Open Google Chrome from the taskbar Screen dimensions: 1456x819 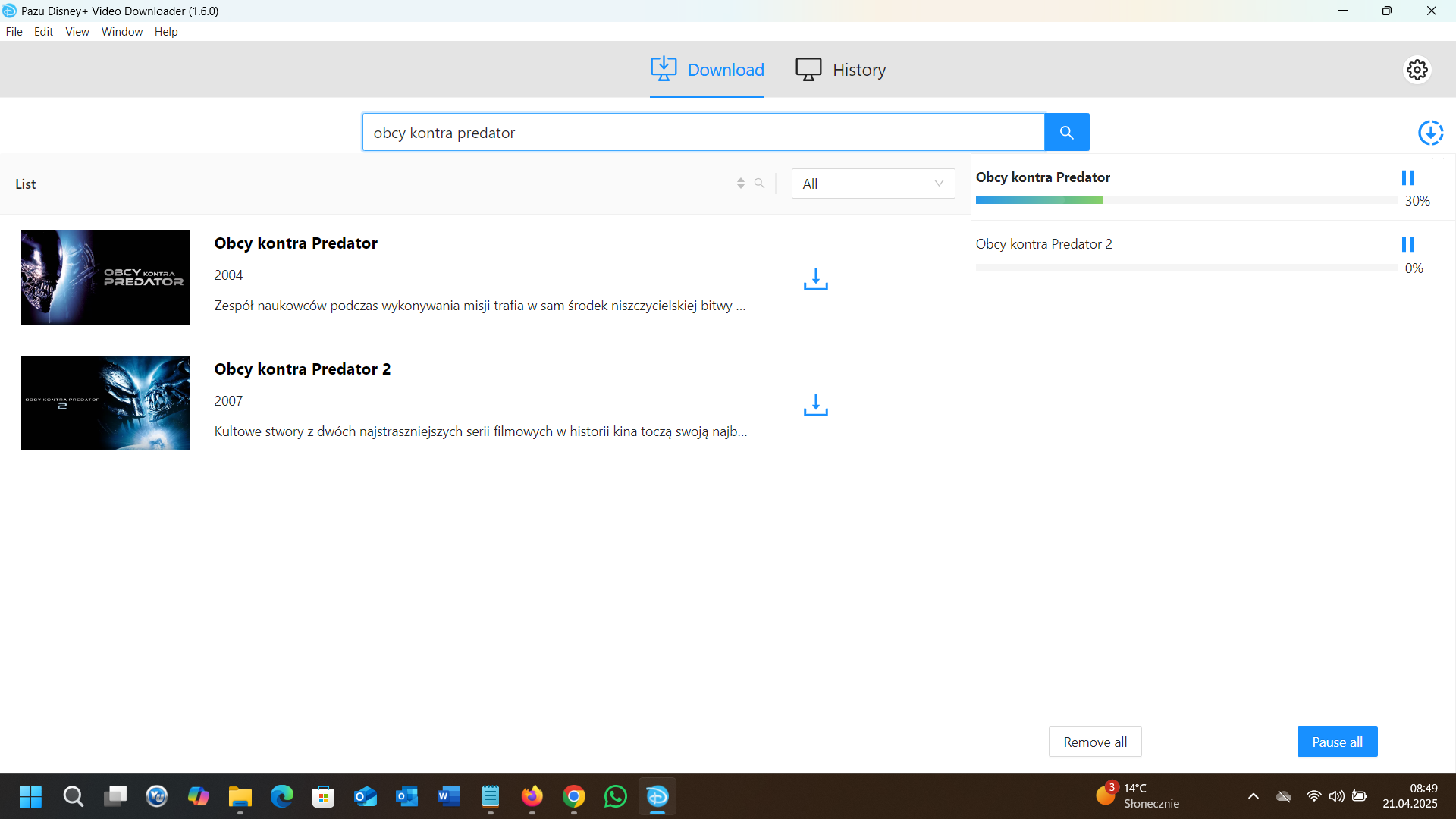pyautogui.click(x=574, y=797)
